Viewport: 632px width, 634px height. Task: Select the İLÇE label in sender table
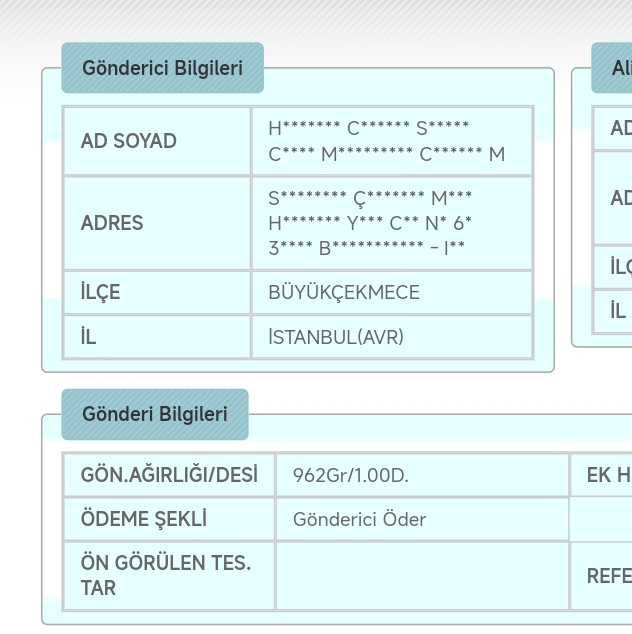point(100,292)
